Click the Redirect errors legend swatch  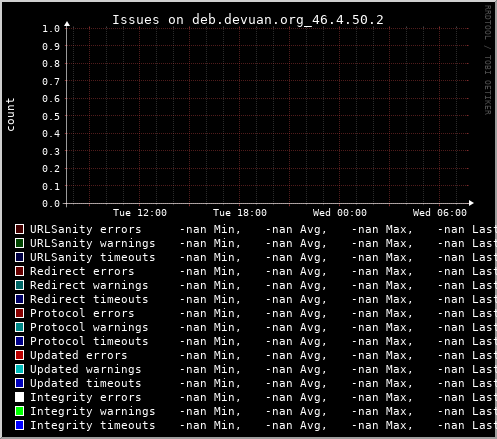tap(19, 271)
